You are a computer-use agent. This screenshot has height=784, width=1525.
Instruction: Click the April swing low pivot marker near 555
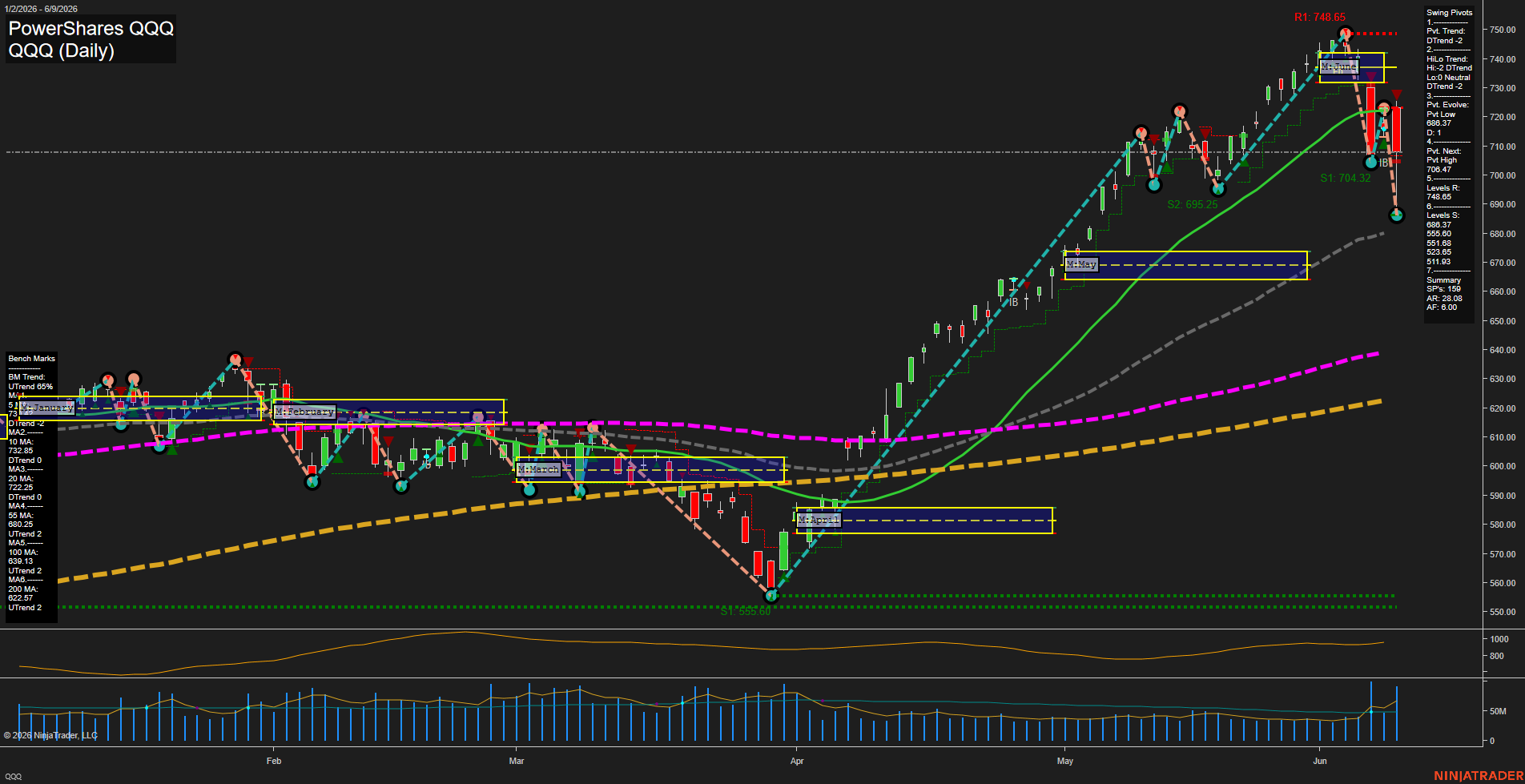pyautogui.click(x=771, y=596)
